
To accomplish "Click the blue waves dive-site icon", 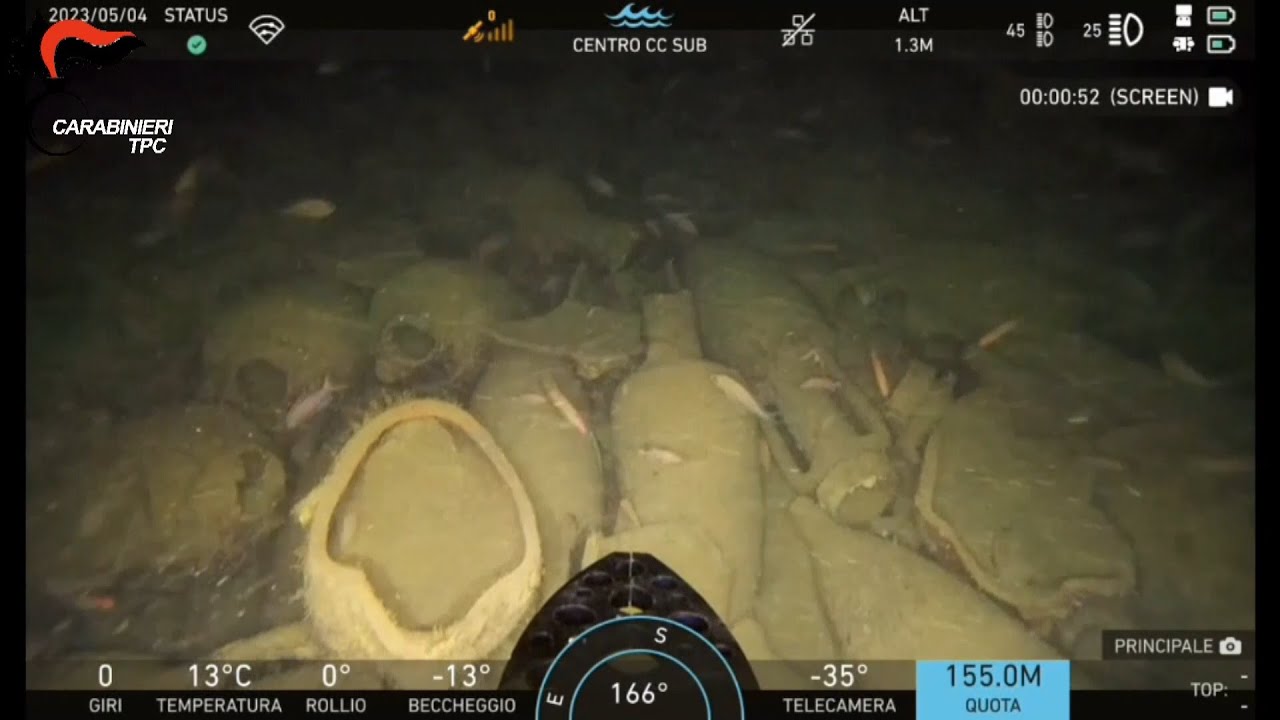I will (x=639, y=16).
